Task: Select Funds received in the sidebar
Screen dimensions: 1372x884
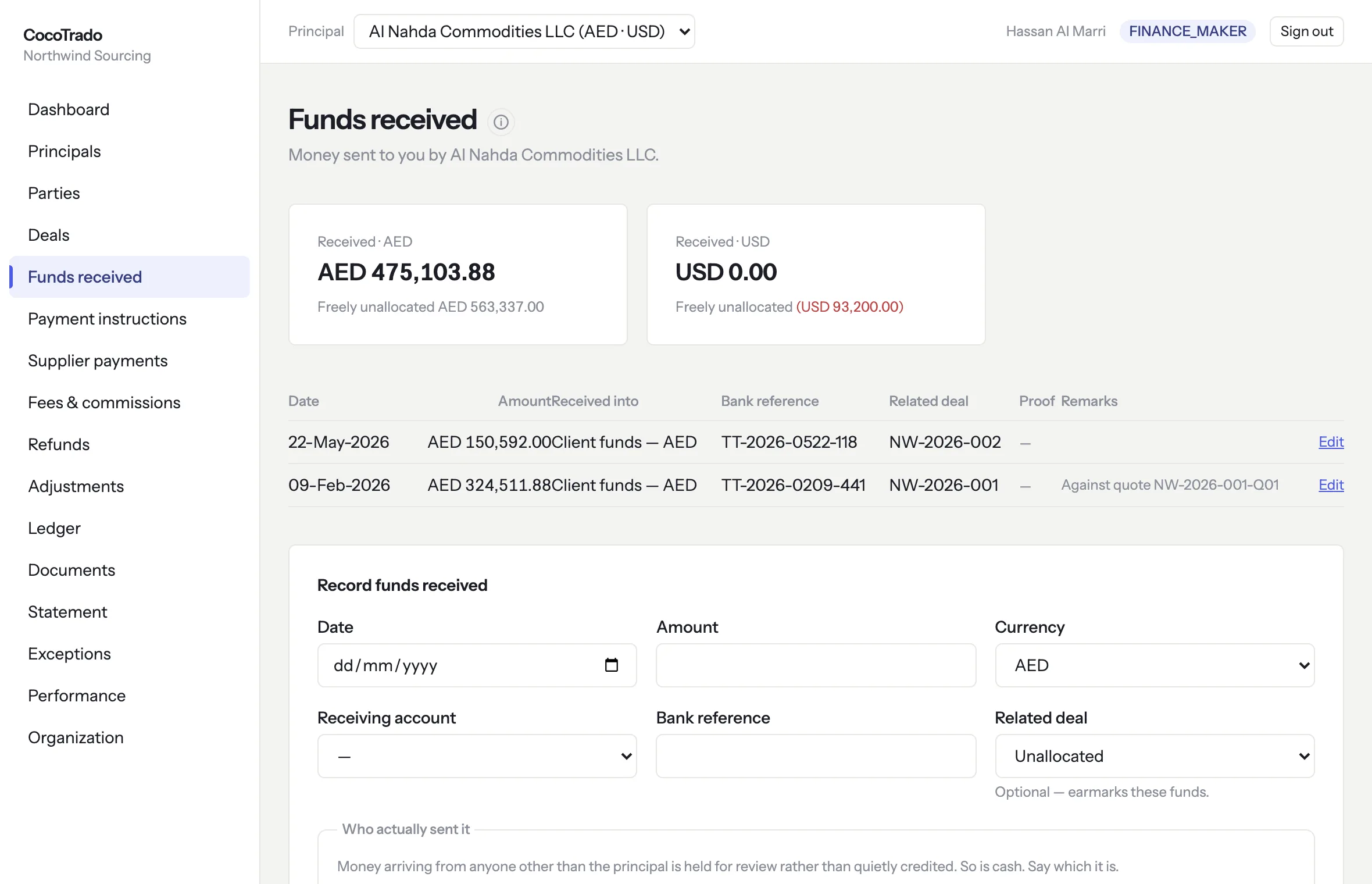Action: click(130, 277)
